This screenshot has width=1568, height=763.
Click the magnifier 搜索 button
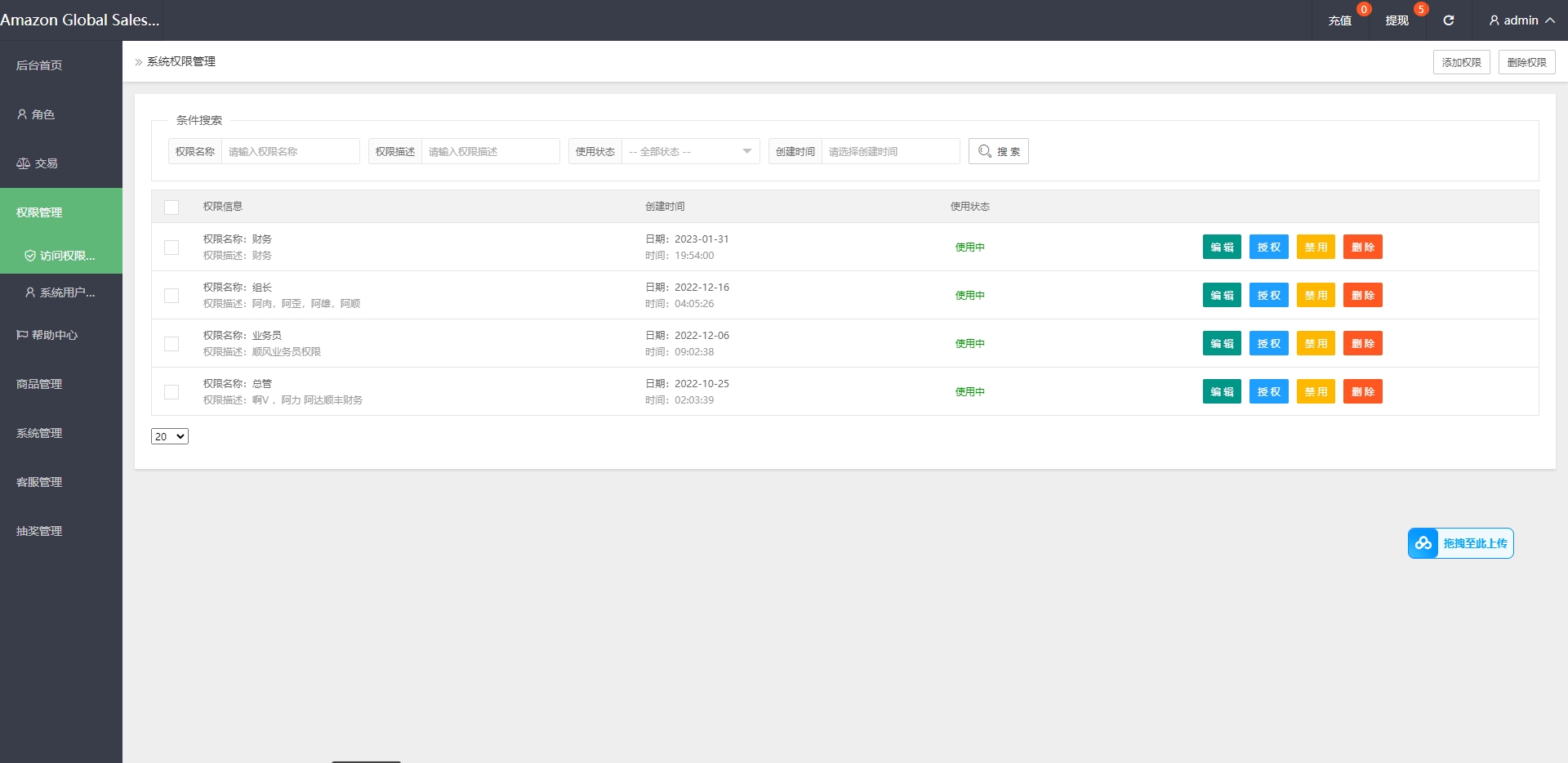(998, 151)
